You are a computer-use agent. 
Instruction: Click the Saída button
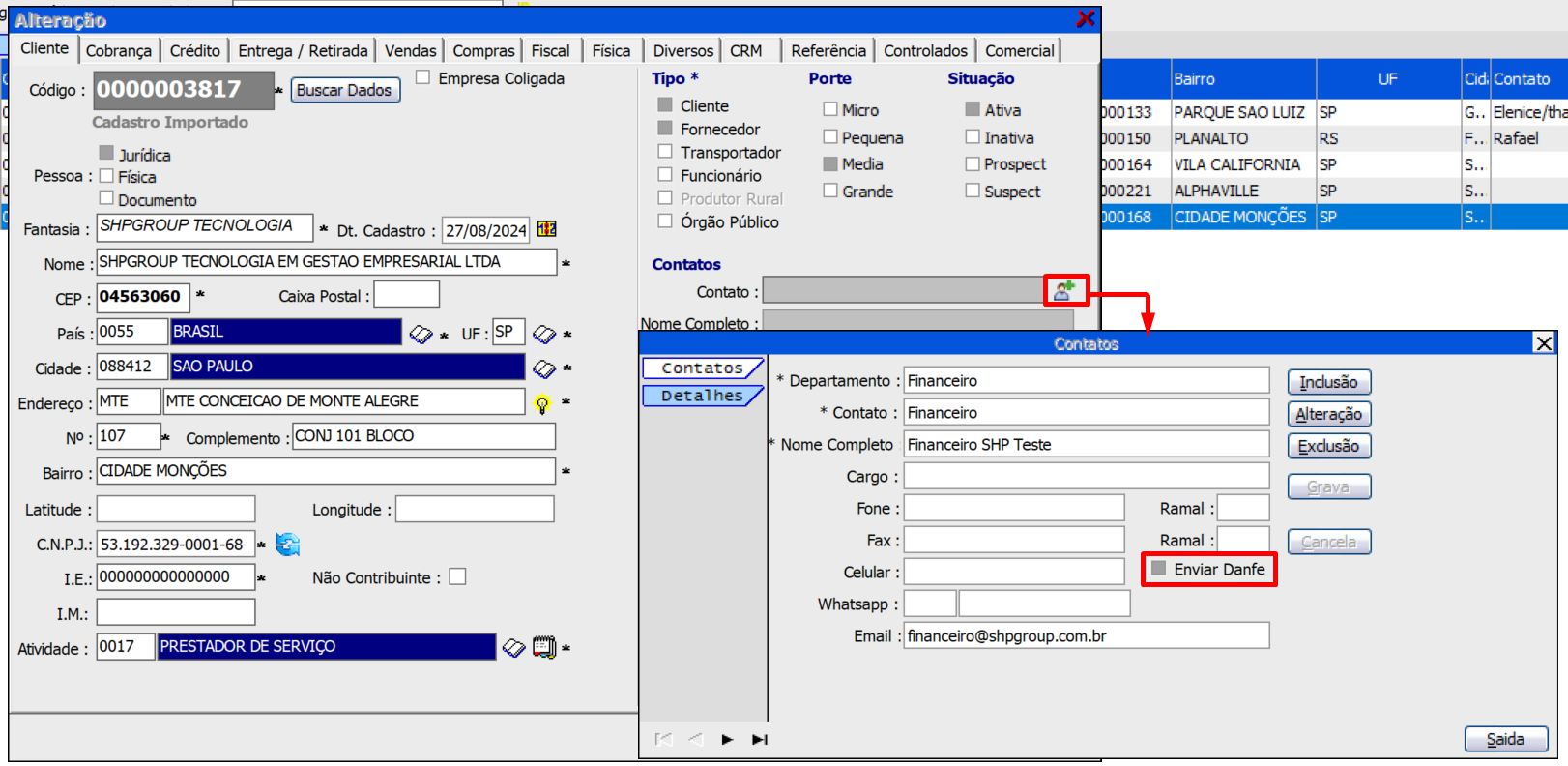(x=1505, y=739)
